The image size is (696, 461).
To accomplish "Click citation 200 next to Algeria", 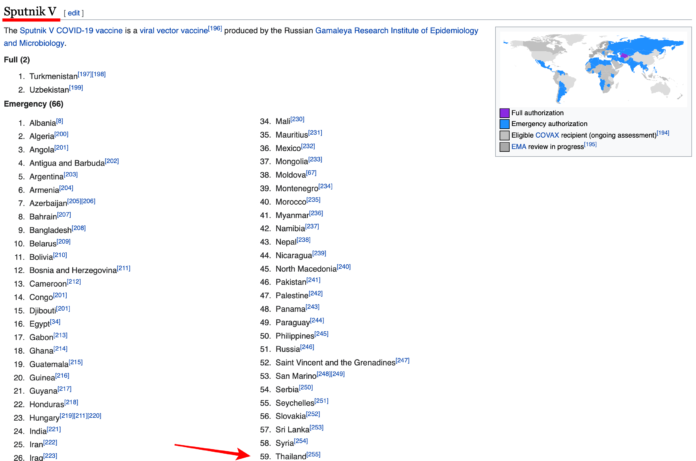I will pyautogui.click(x=61, y=134).
